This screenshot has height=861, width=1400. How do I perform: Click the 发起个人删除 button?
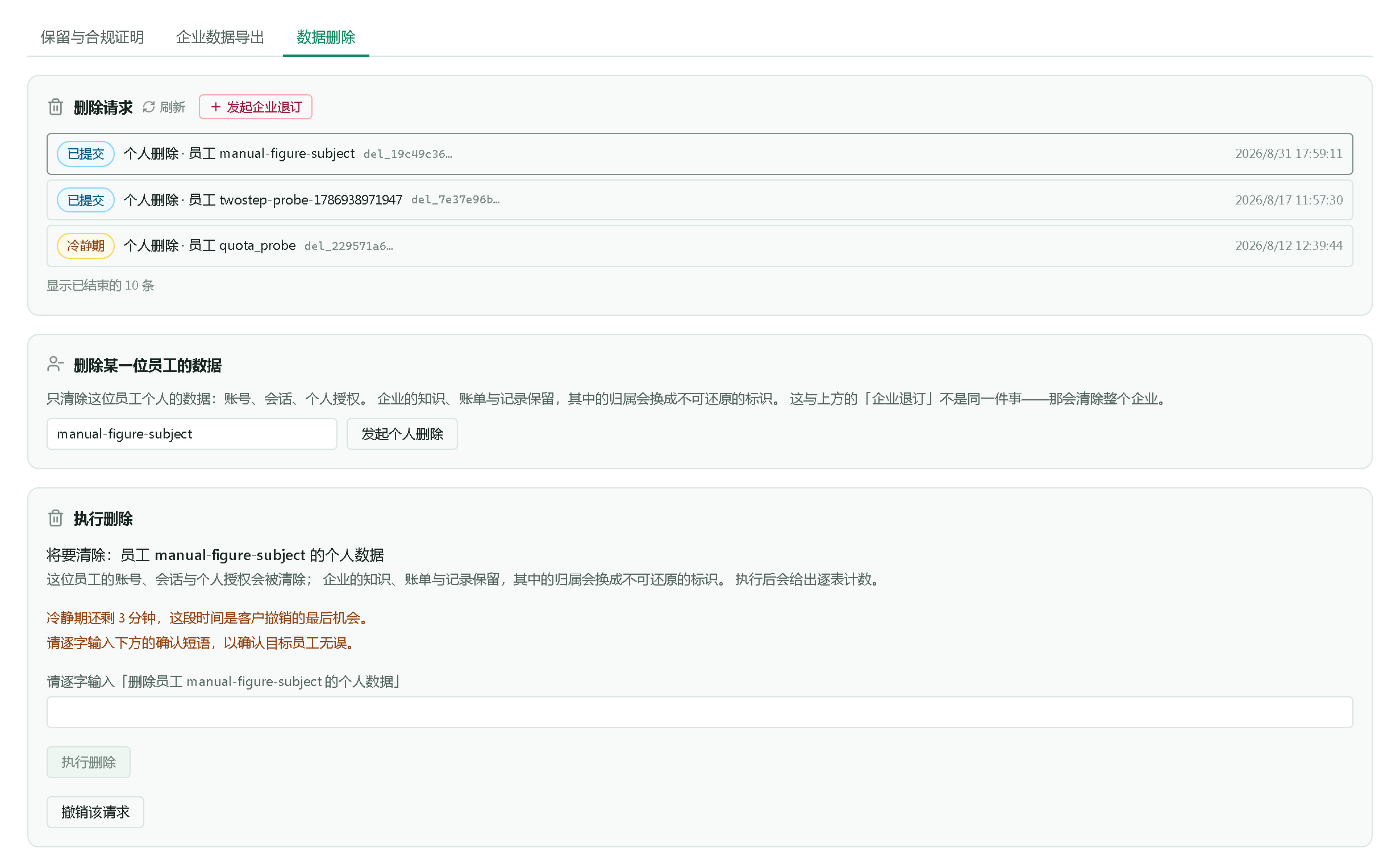(402, 434)
